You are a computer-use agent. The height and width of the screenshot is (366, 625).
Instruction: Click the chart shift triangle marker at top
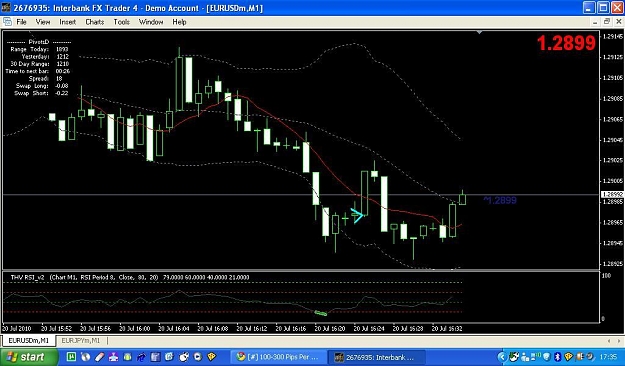[480, 32]
